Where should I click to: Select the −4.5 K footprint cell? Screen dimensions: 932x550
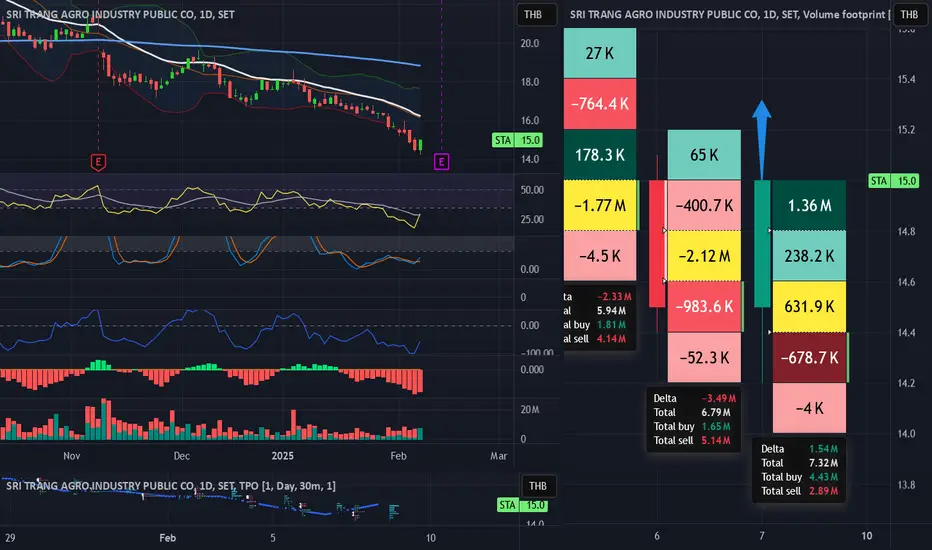point(600,256)
